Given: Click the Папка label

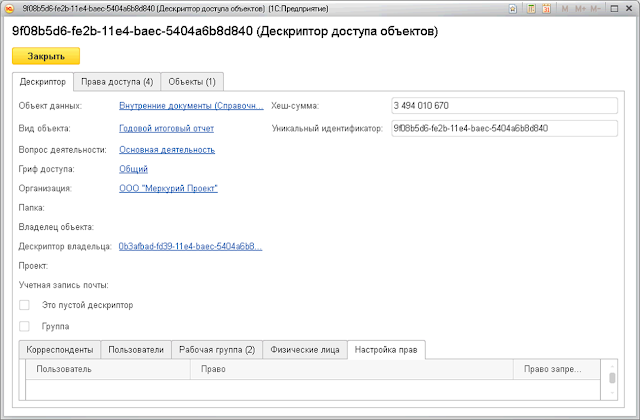Looking at the screenshot, I should (31, 208).
